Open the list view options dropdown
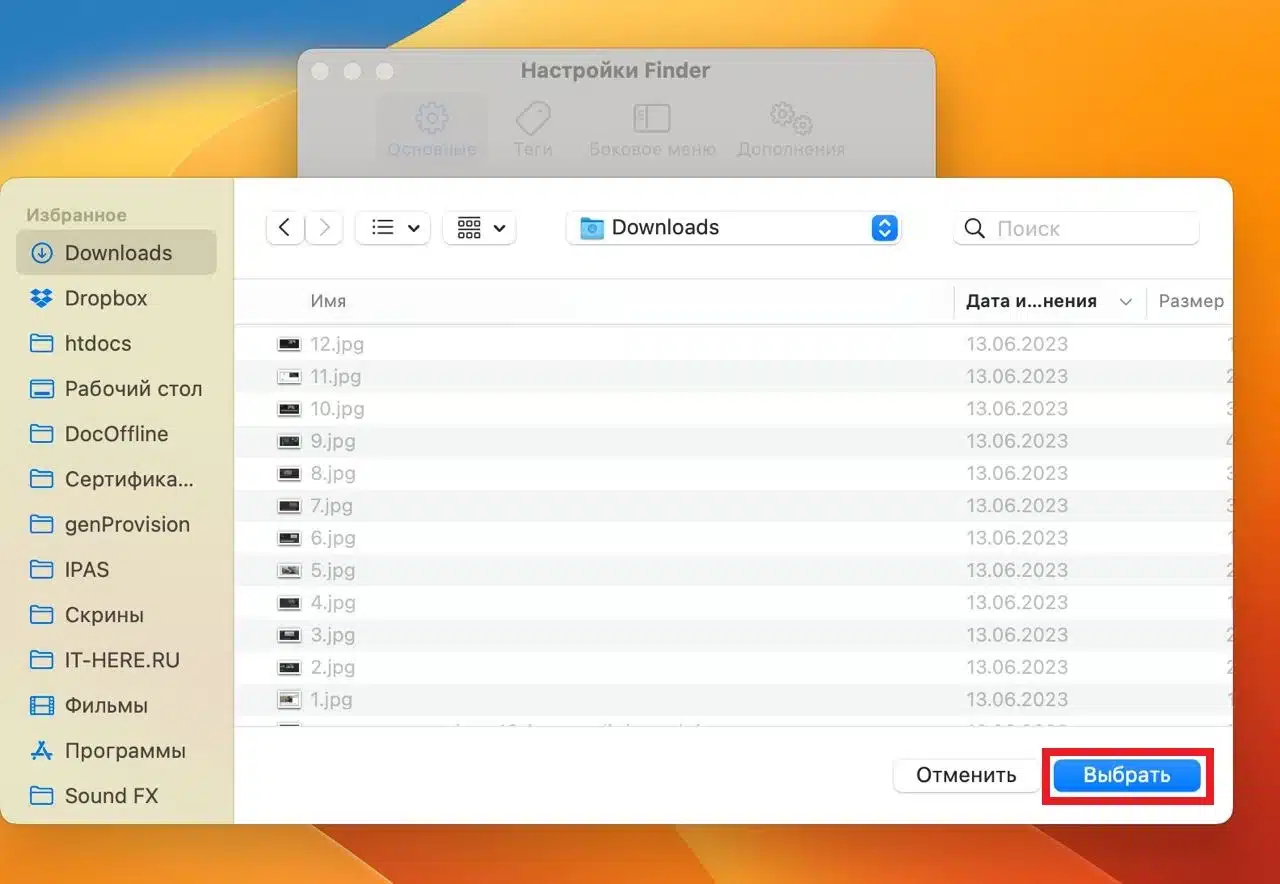The width and height of the screenshot is (1280, 884). tap(393, 228)
